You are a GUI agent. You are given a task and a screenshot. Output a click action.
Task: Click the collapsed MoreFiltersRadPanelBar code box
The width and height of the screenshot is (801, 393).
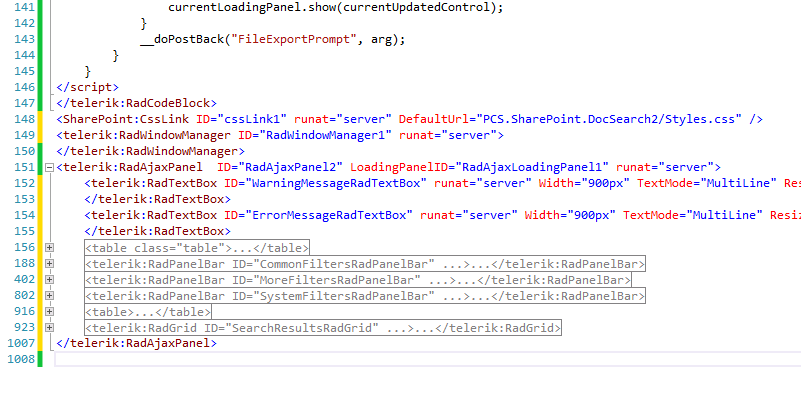358,280
